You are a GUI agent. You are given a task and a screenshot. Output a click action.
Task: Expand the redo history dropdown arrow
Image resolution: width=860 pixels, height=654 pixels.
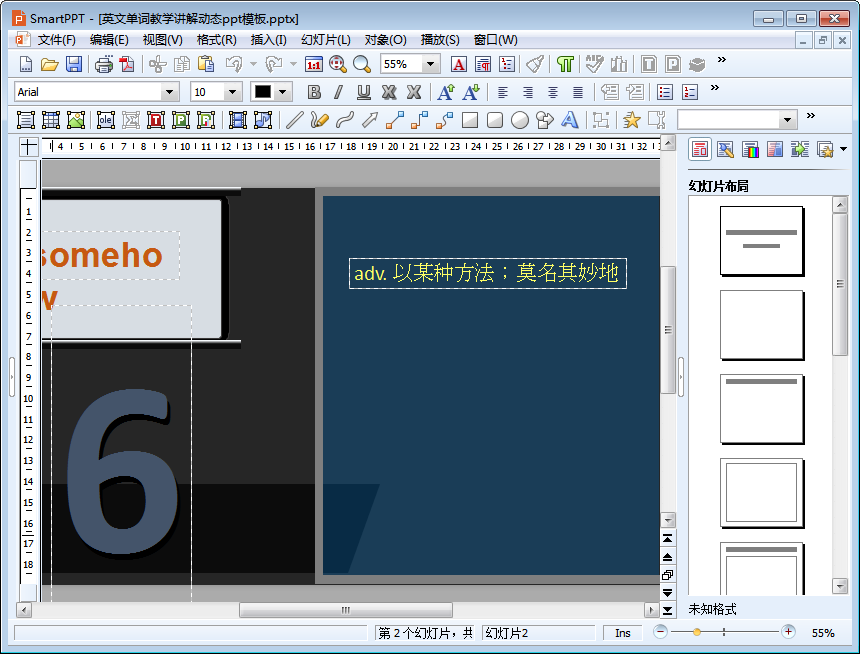coord(293,64)
